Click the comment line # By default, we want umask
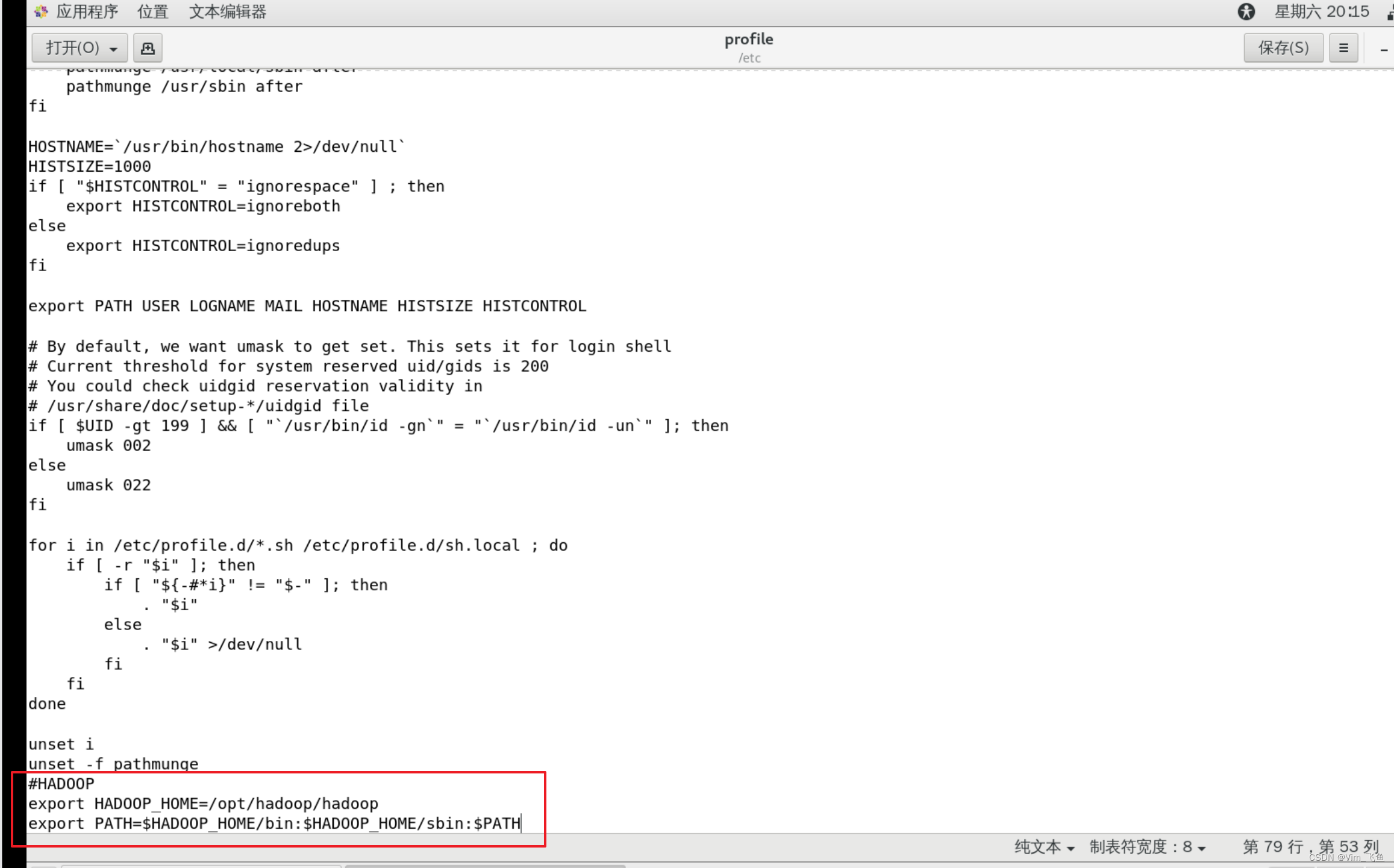 coord(349,346)
